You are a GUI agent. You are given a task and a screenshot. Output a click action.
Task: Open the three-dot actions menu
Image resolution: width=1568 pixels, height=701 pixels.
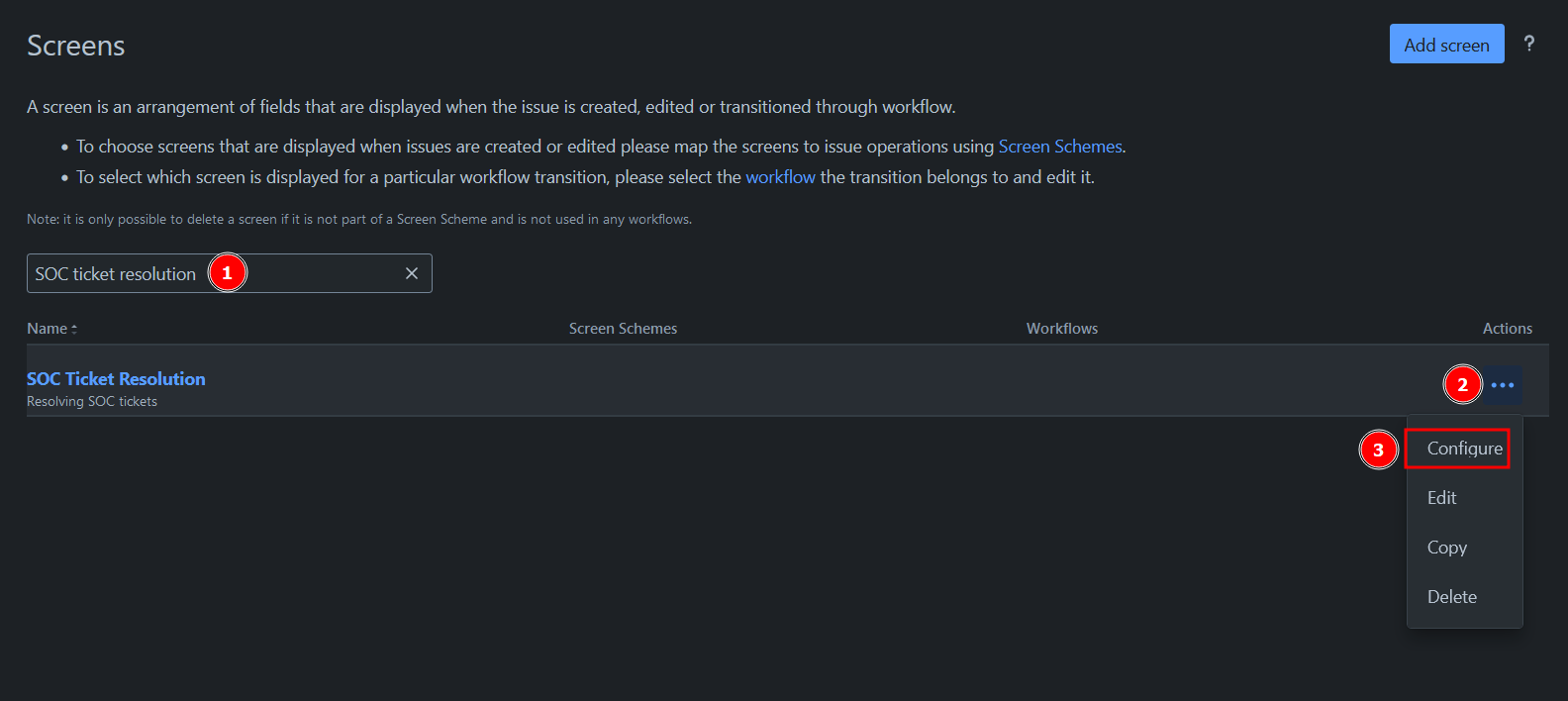coord(1503,385)
